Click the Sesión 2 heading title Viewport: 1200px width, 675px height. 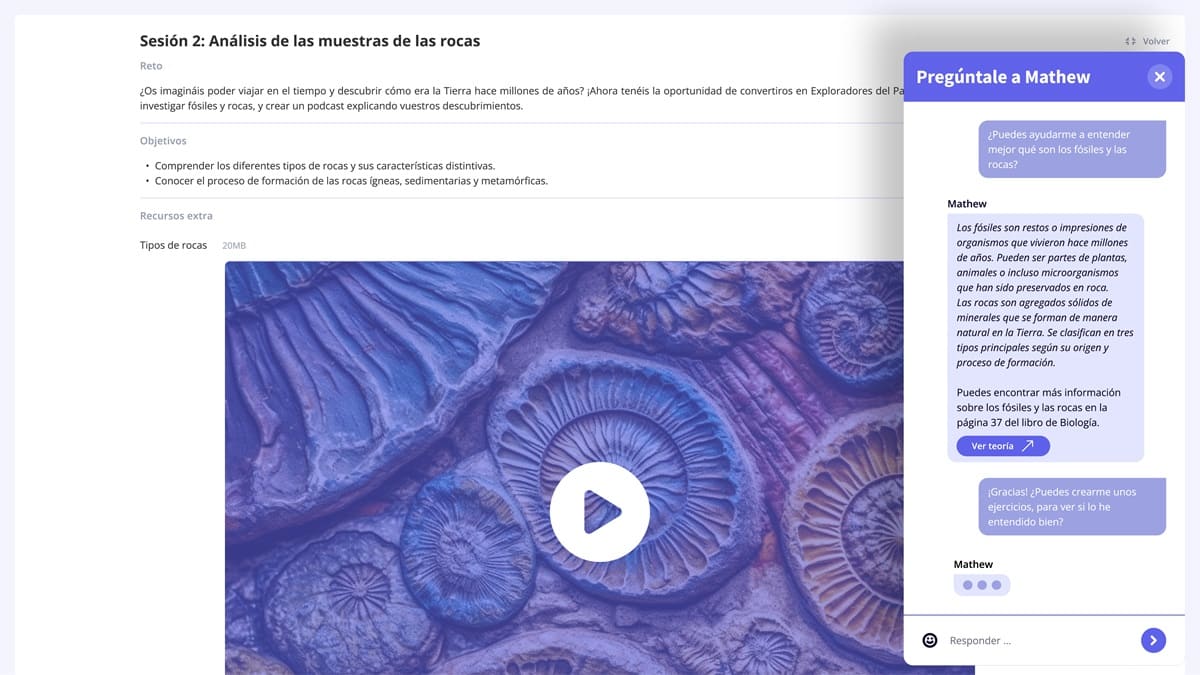coord(310,41)
